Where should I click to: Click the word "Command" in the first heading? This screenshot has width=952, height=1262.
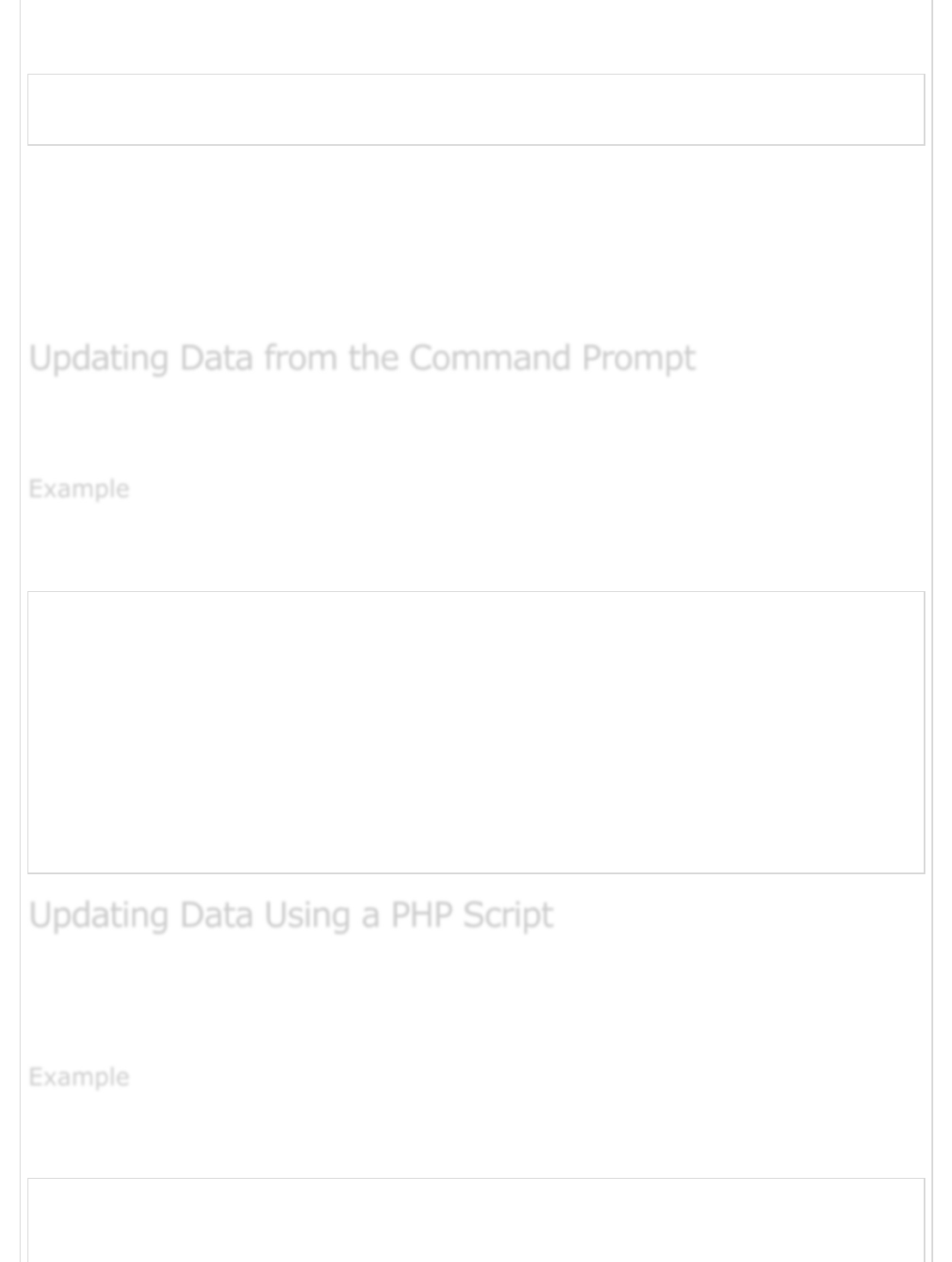point(490,358)
